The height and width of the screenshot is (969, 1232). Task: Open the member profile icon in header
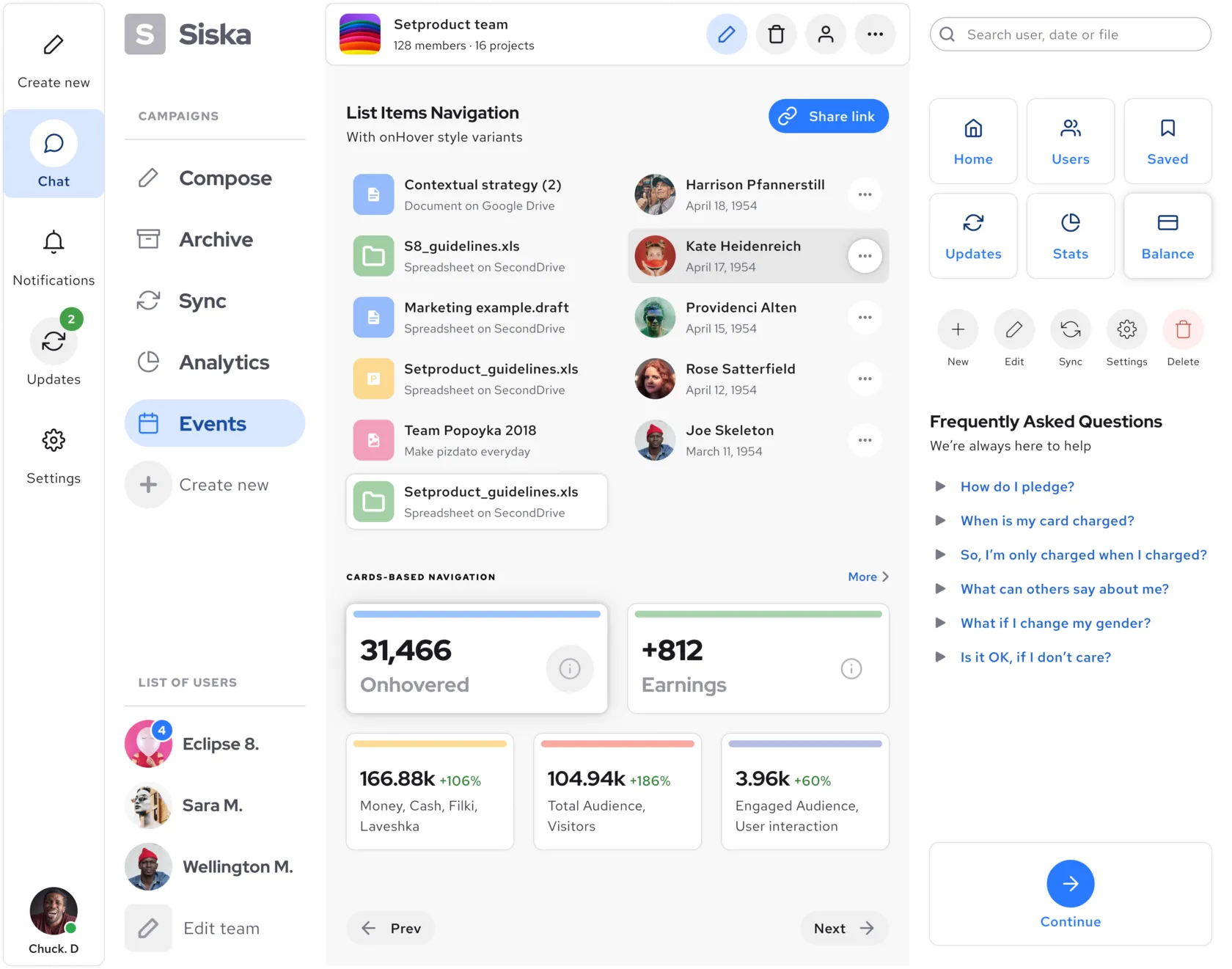[x=825, y=34]
